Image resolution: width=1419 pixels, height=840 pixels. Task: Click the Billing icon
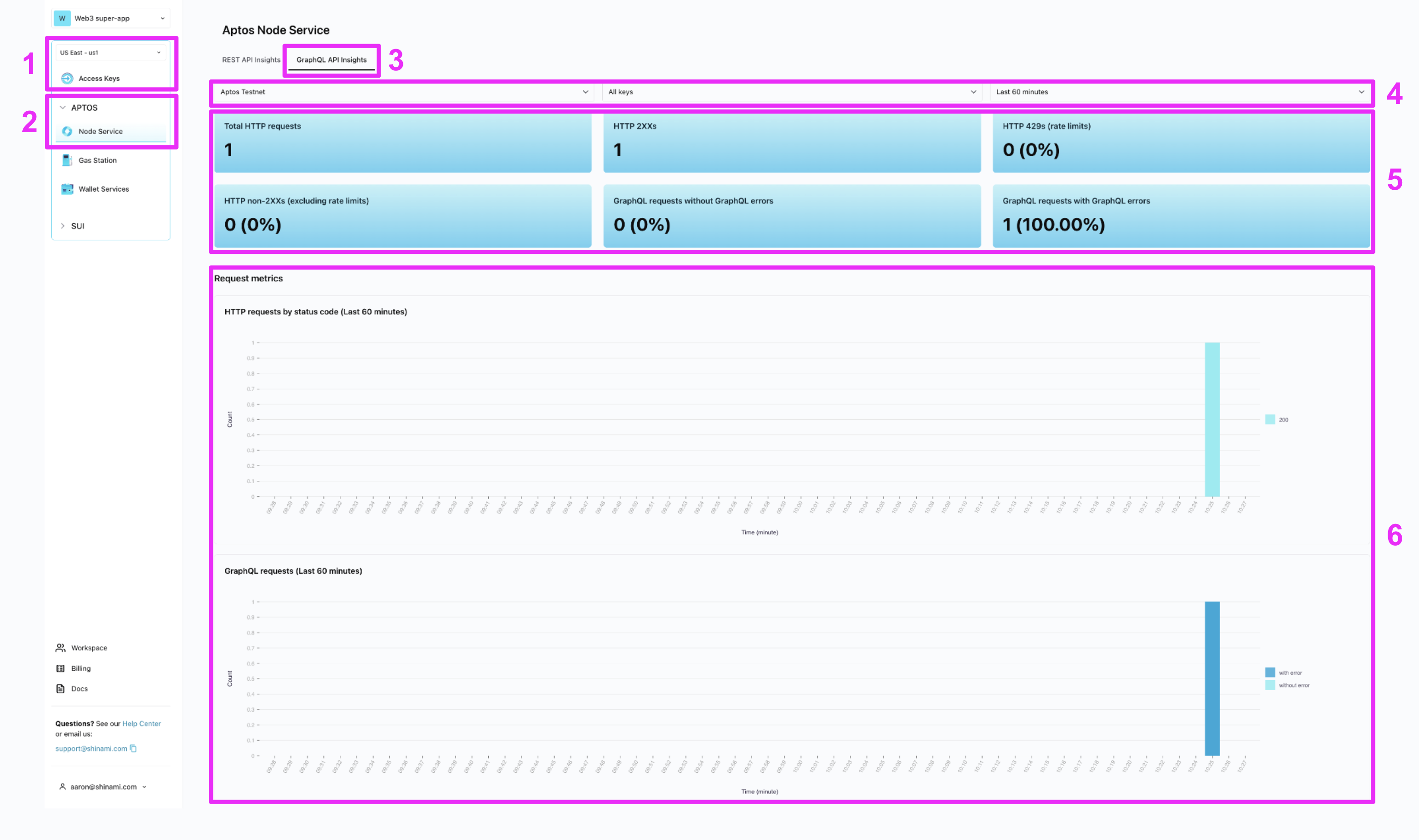click(60, 668)
